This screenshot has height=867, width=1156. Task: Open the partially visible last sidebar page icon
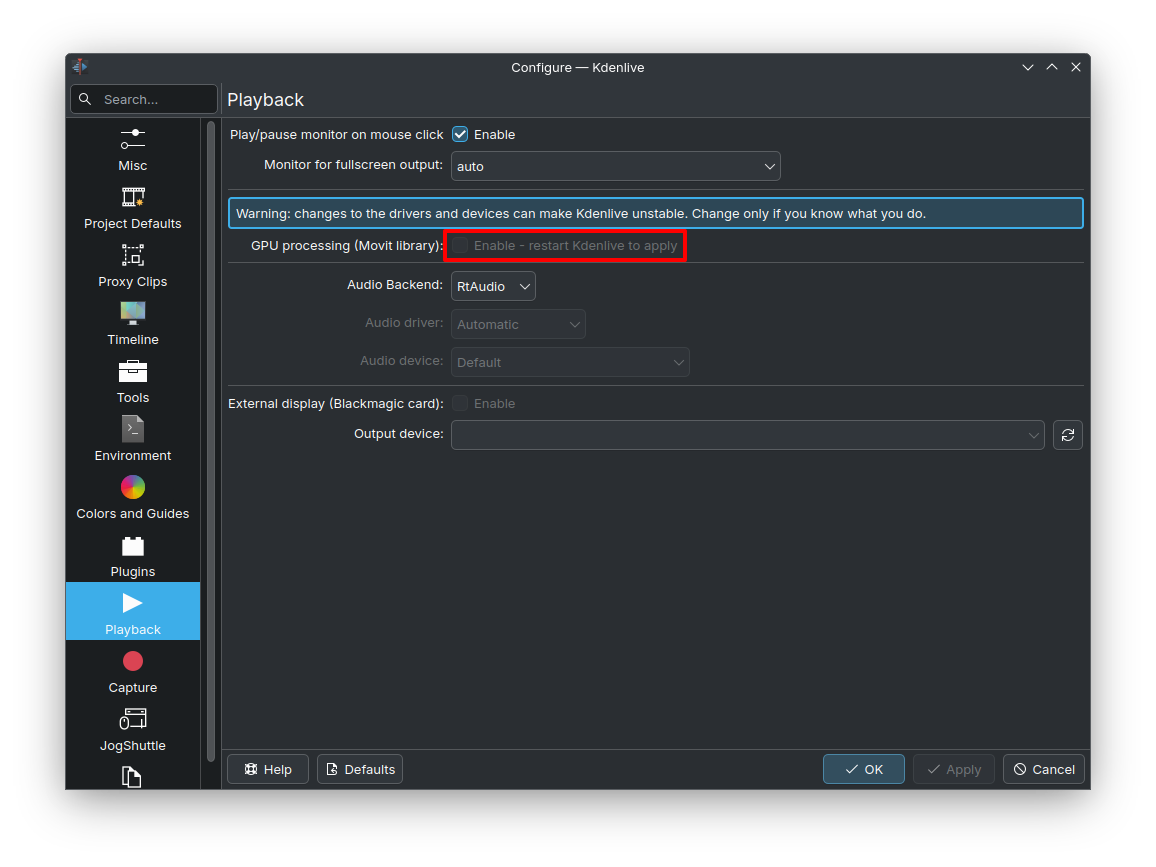132,776
